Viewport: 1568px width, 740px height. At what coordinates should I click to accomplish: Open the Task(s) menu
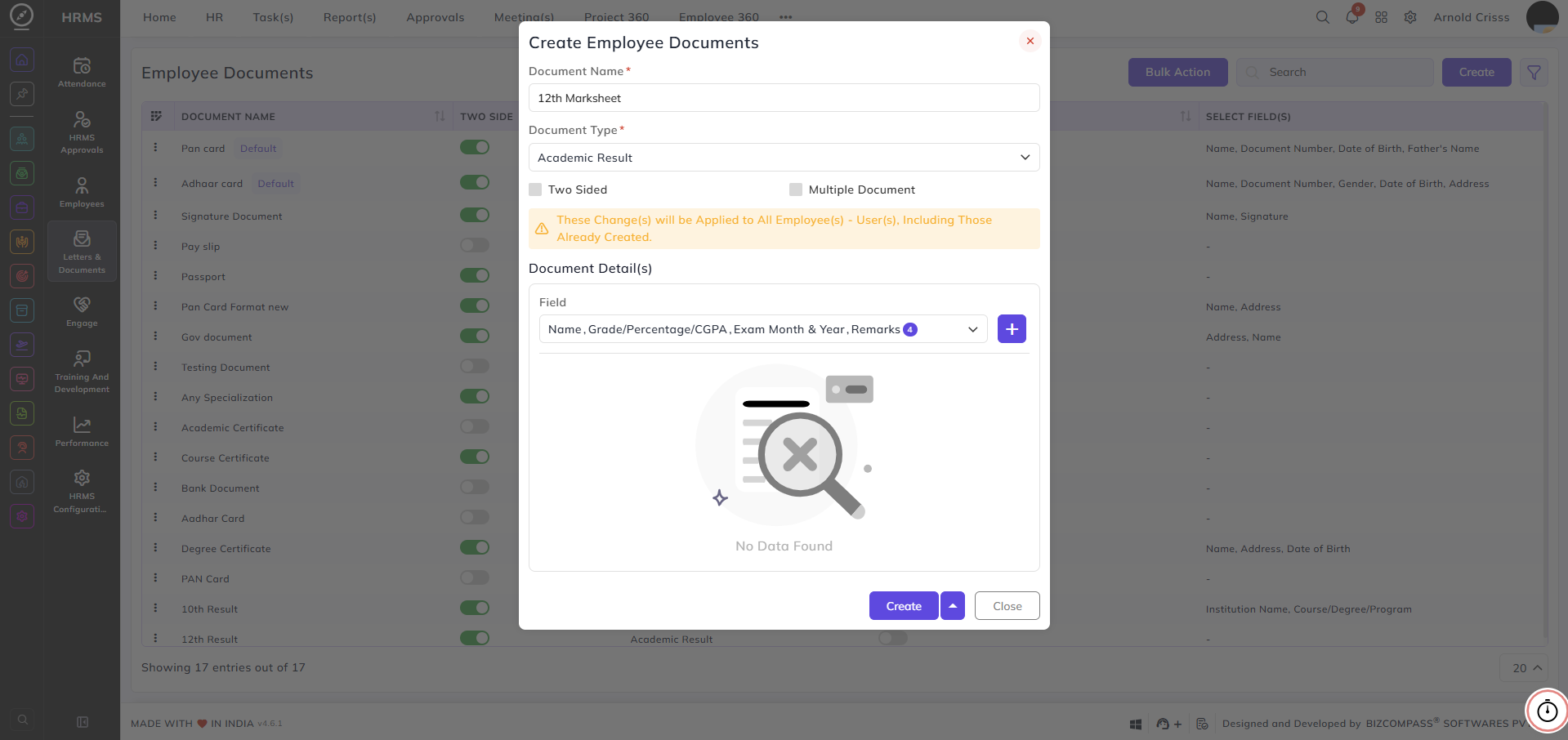coord(273,17)
